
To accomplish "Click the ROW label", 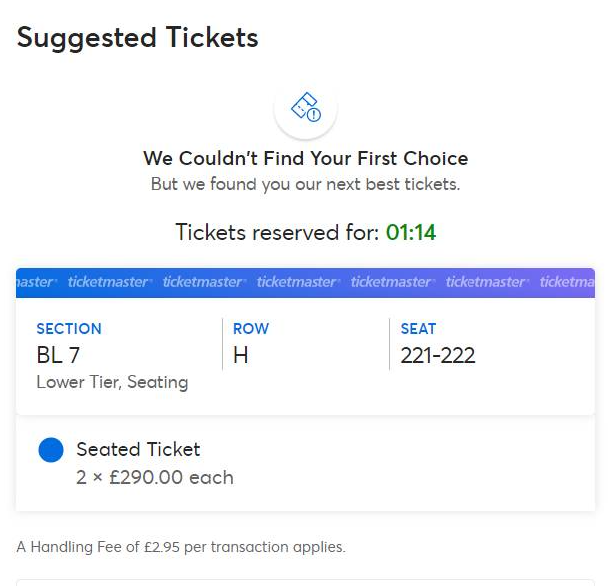I will (251, 329).
